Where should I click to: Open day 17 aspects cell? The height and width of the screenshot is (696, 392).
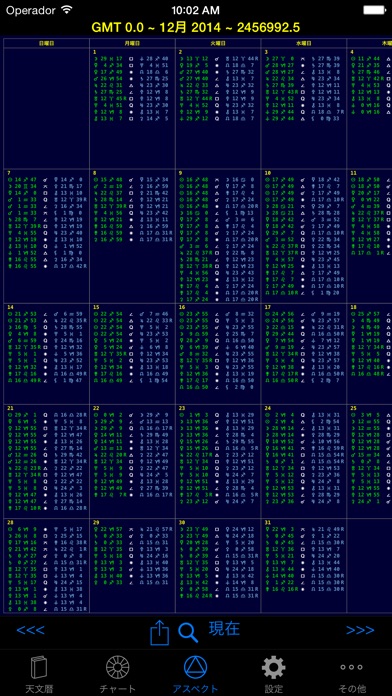[304, 353]
